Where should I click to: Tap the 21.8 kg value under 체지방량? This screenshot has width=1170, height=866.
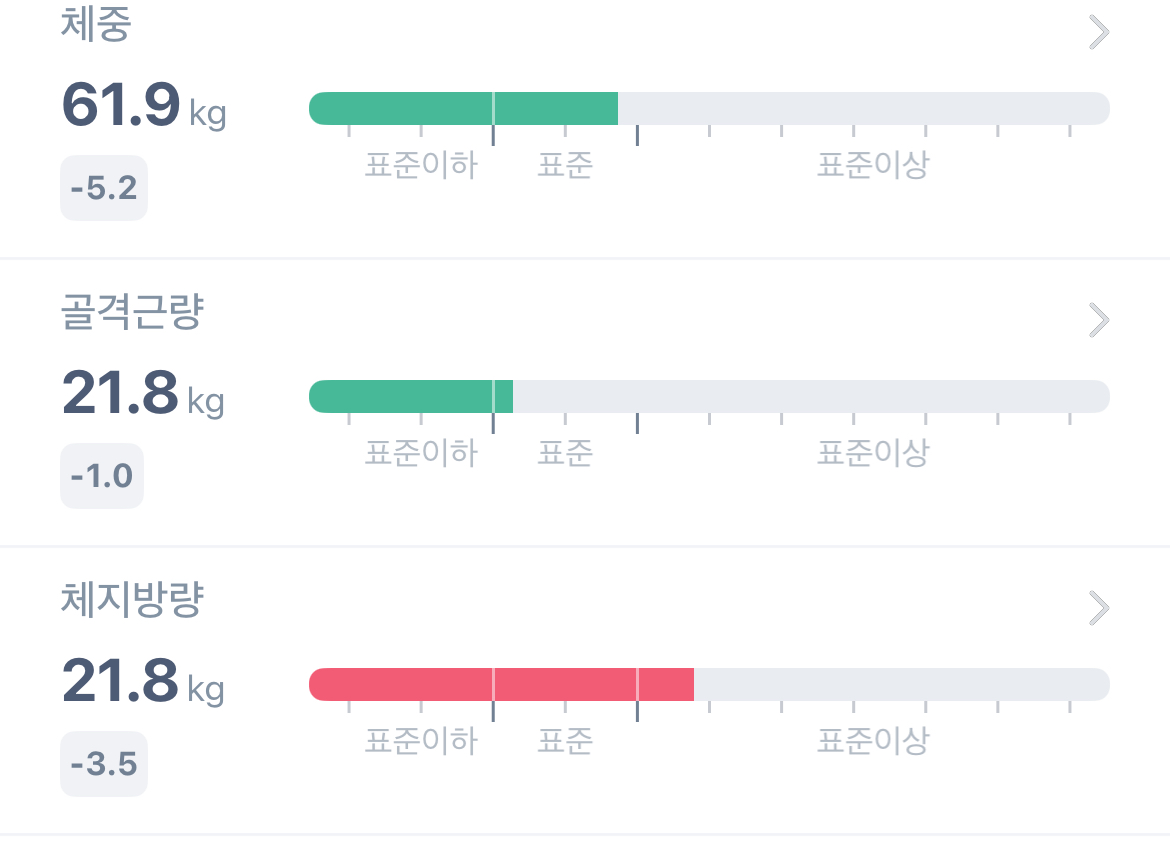[x=143, y=681]
